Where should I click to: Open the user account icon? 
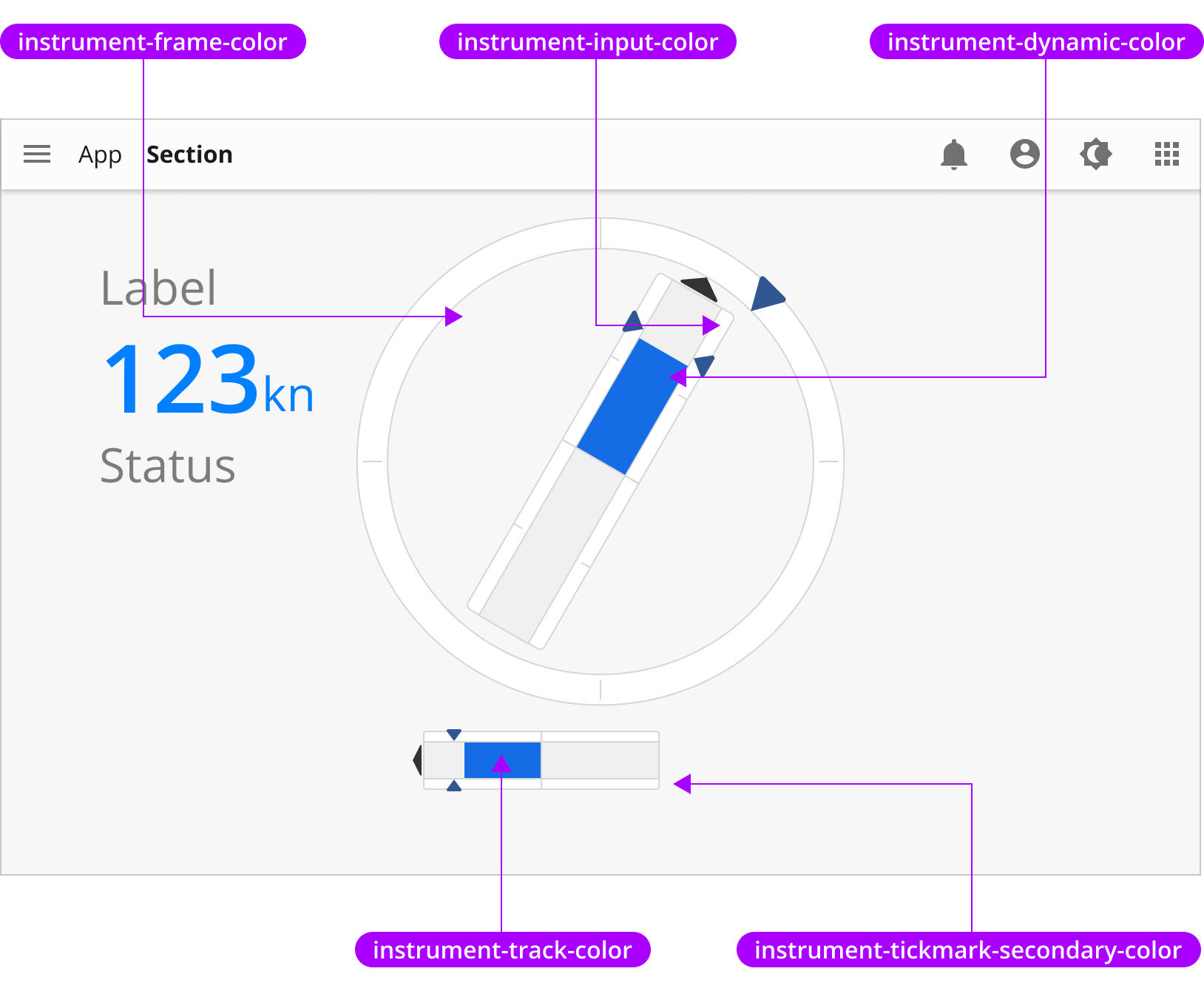(1025, 154)
